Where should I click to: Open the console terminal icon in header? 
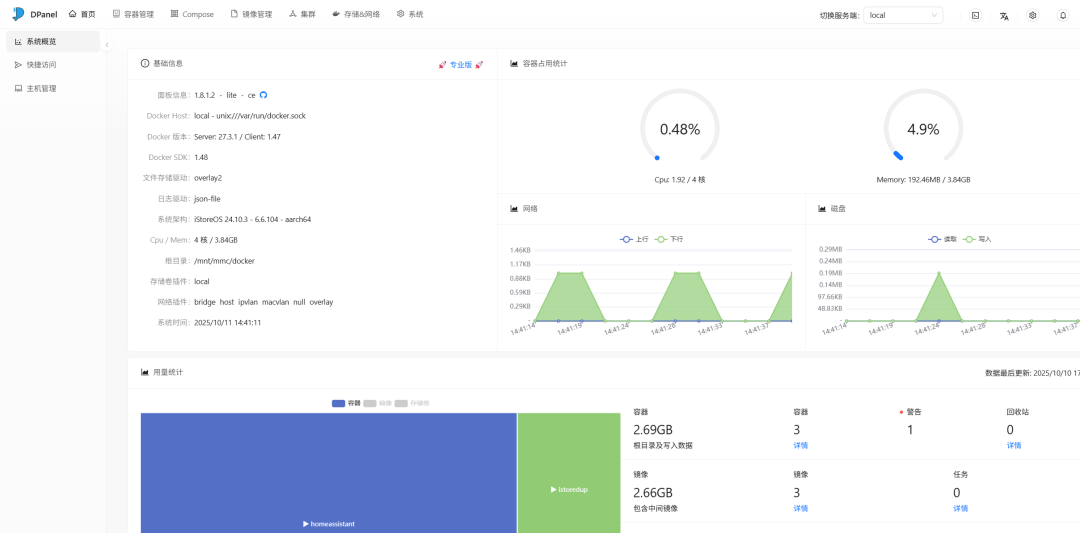975,15
